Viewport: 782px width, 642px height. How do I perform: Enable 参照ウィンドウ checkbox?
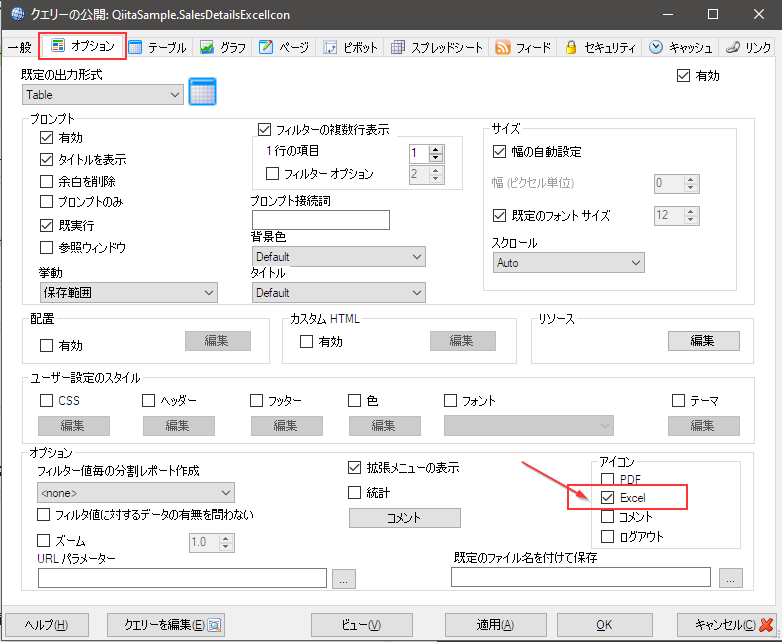[46, 247]
